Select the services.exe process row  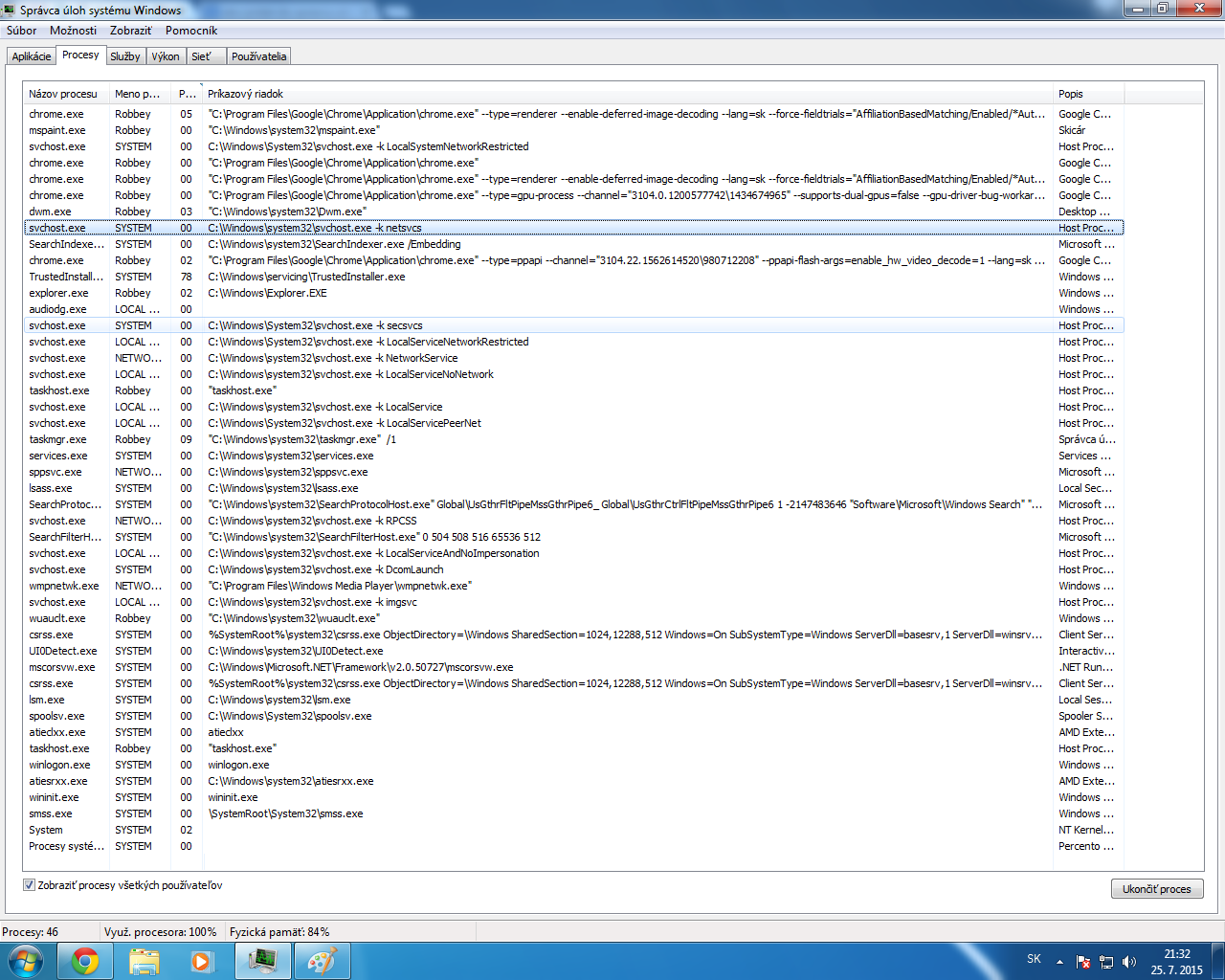coord(573,456)
